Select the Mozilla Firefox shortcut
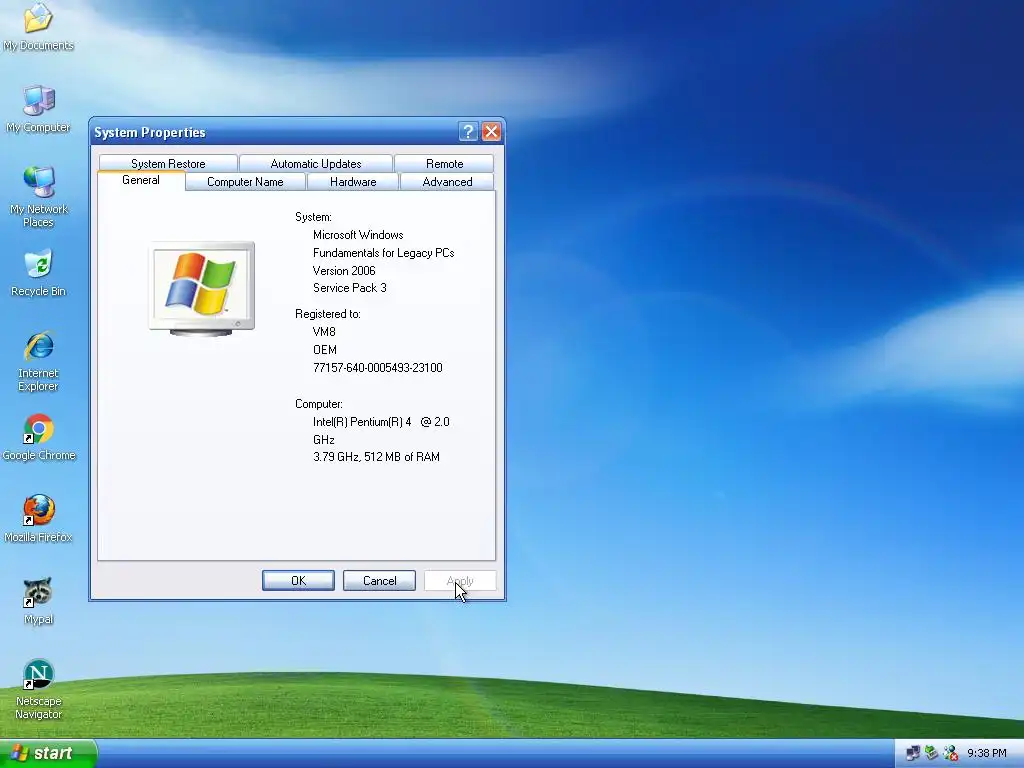1024x768 pixels. pyautogui.click(x=38, y=519)
